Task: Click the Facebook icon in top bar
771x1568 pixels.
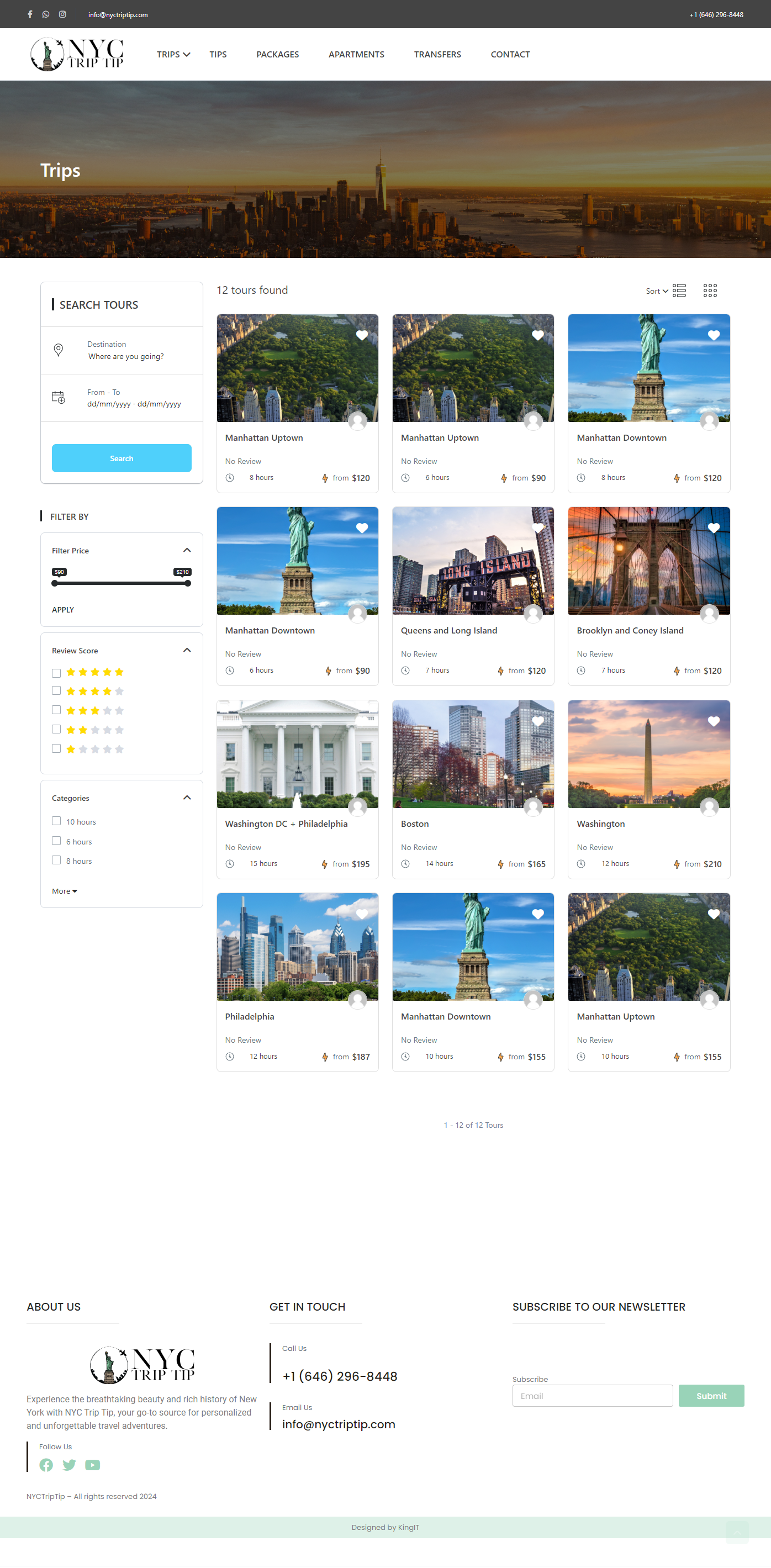Action: click(x=30, y=14)
